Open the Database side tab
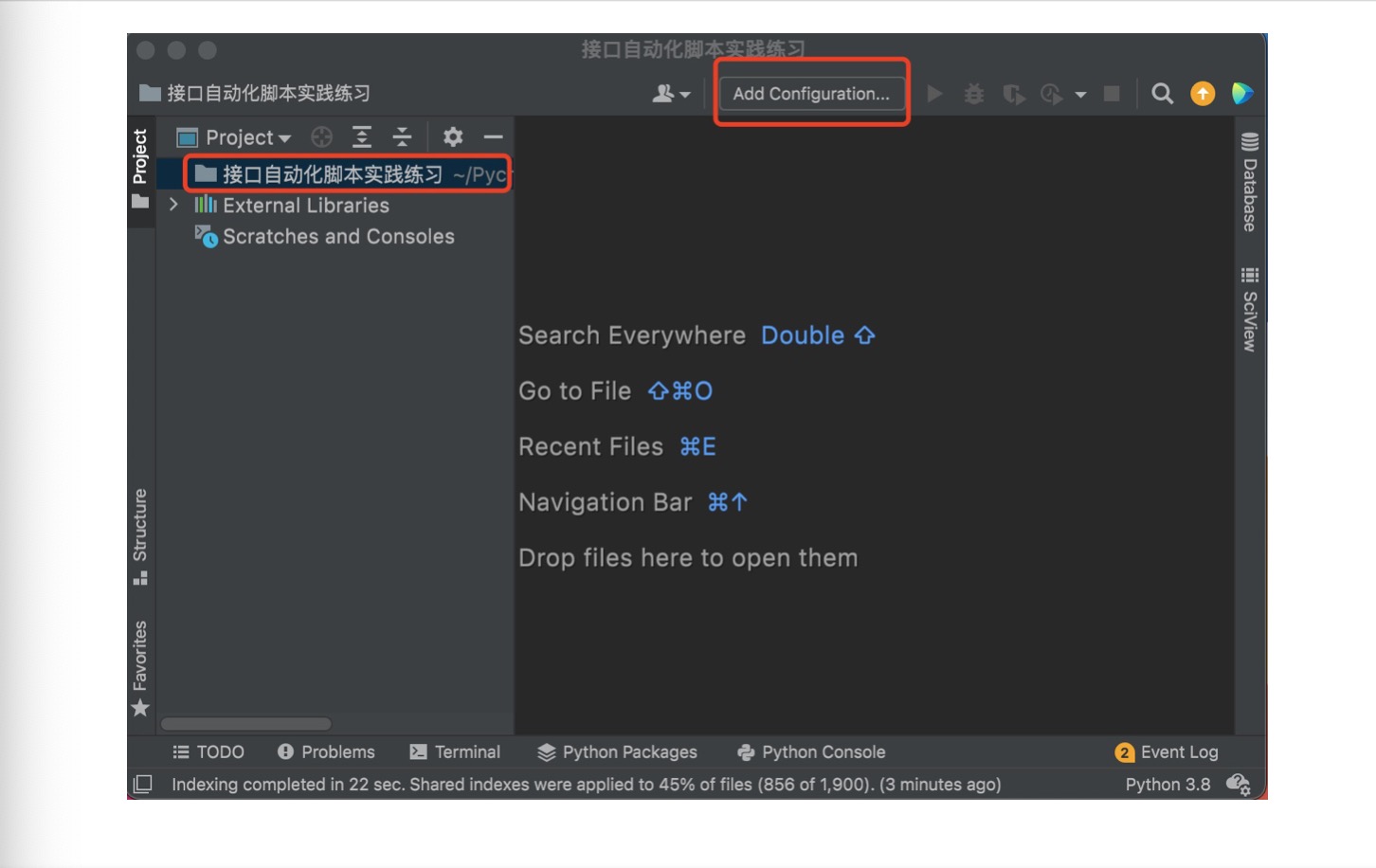Screen dimensions: 1376x868 tap(1250, 182)
